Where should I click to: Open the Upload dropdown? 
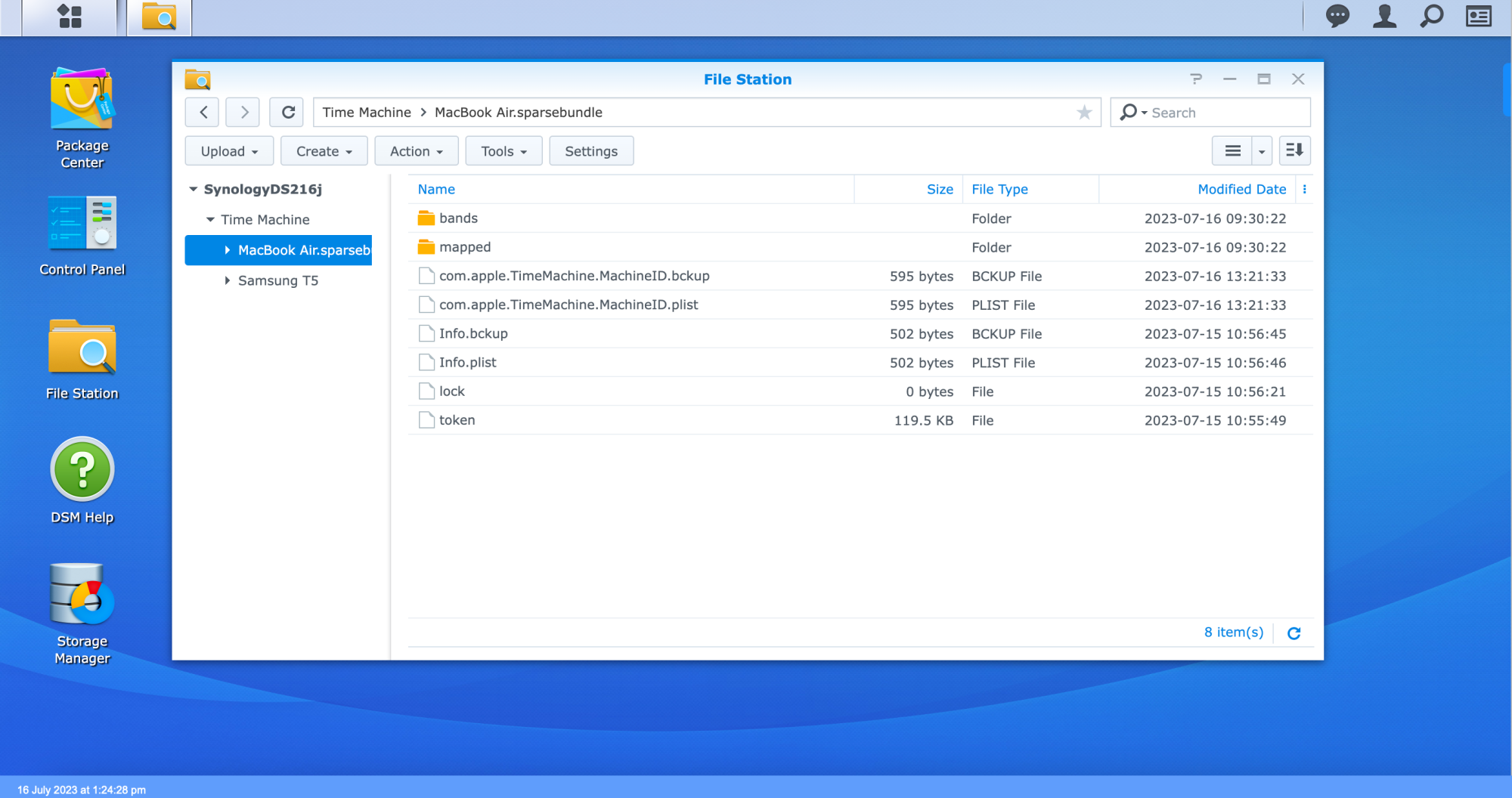pyautogui.click(x=229, y=150)
